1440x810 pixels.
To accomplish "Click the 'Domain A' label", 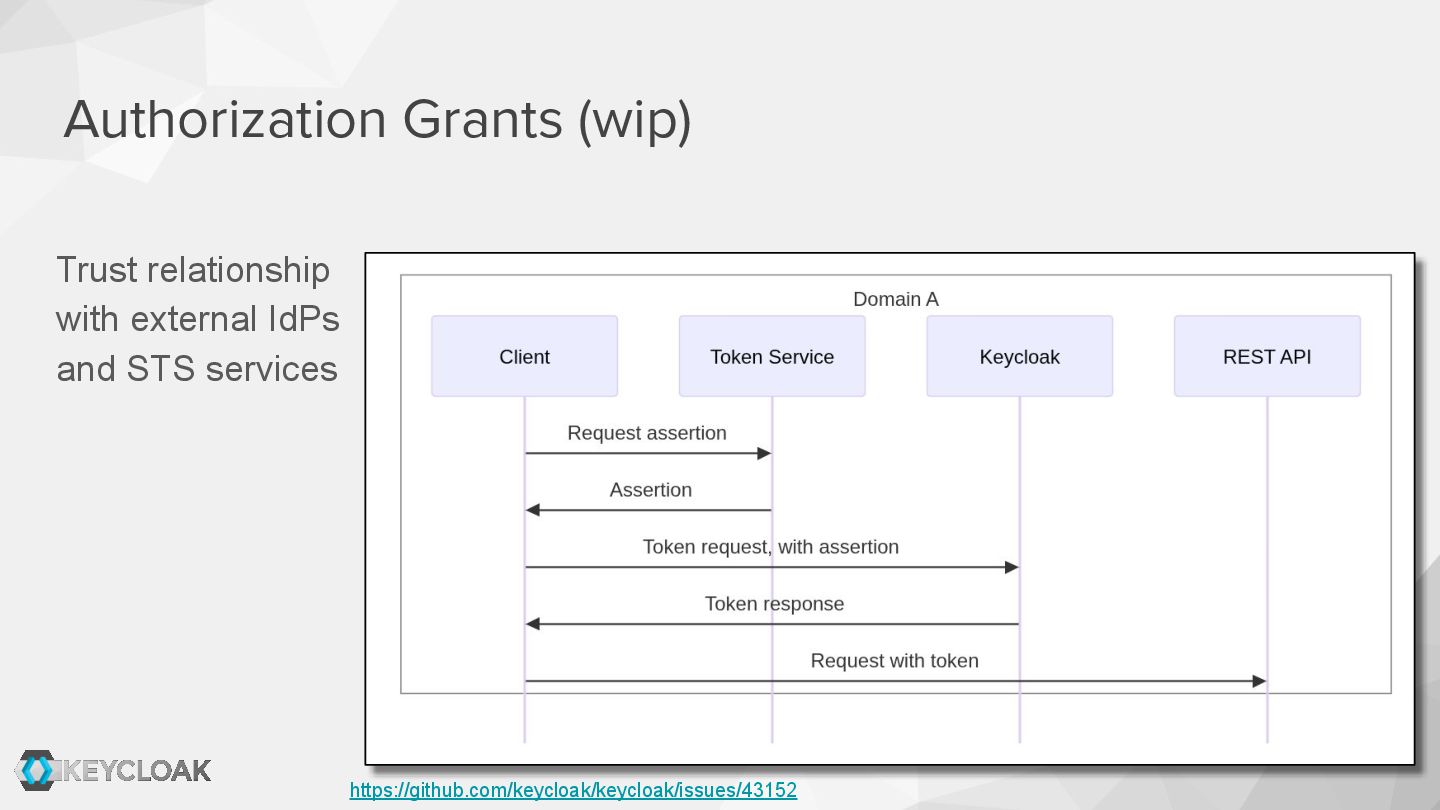I will coord(896,299).
